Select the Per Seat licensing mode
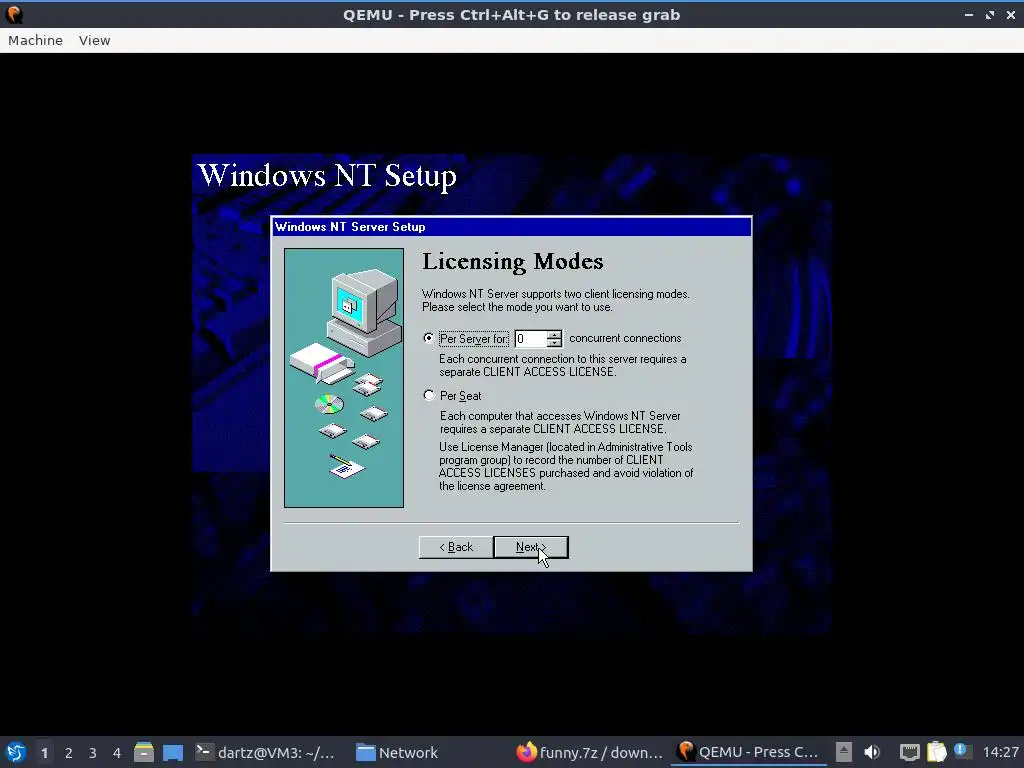Image resolution: width=1024 pixels, height=768 pixels. pyautogui.click(x=428, y=395)
